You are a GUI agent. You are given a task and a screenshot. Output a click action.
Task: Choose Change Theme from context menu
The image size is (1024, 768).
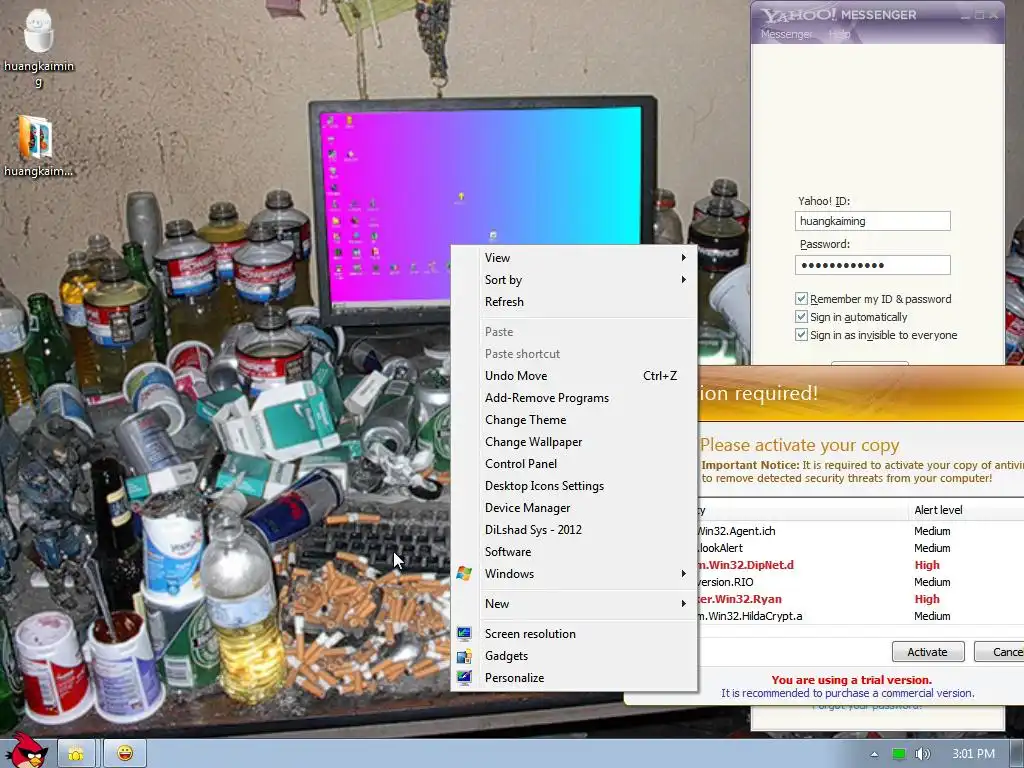573,420
